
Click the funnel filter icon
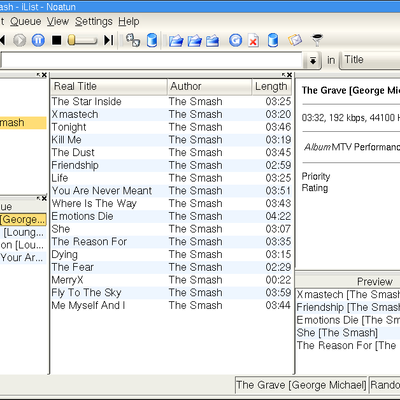tap(317, 40)
